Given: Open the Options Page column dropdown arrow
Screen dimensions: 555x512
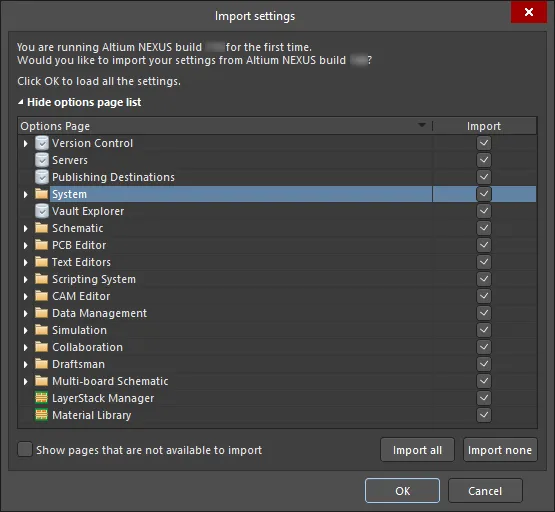Looking at the screenshot, I should (x=422, y=125).
